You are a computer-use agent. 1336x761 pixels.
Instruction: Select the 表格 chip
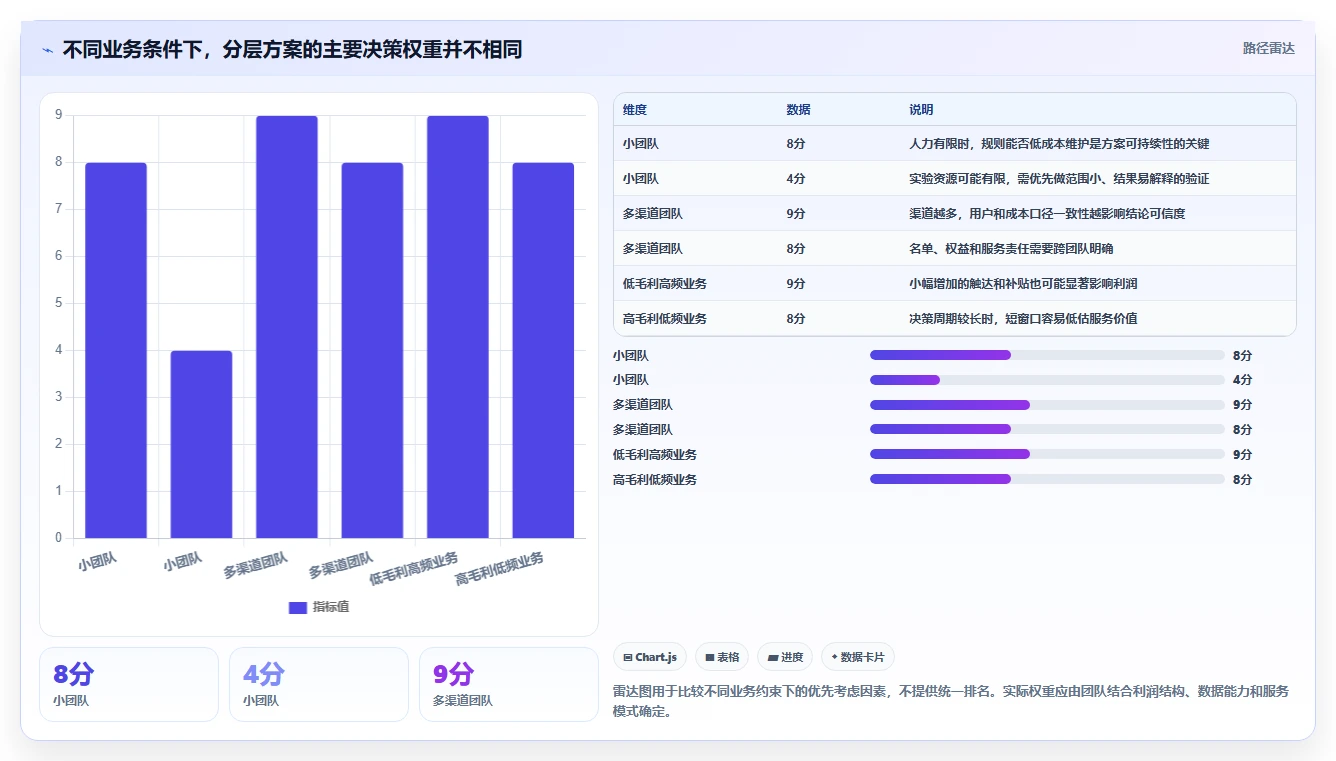(x=722, y=657)
